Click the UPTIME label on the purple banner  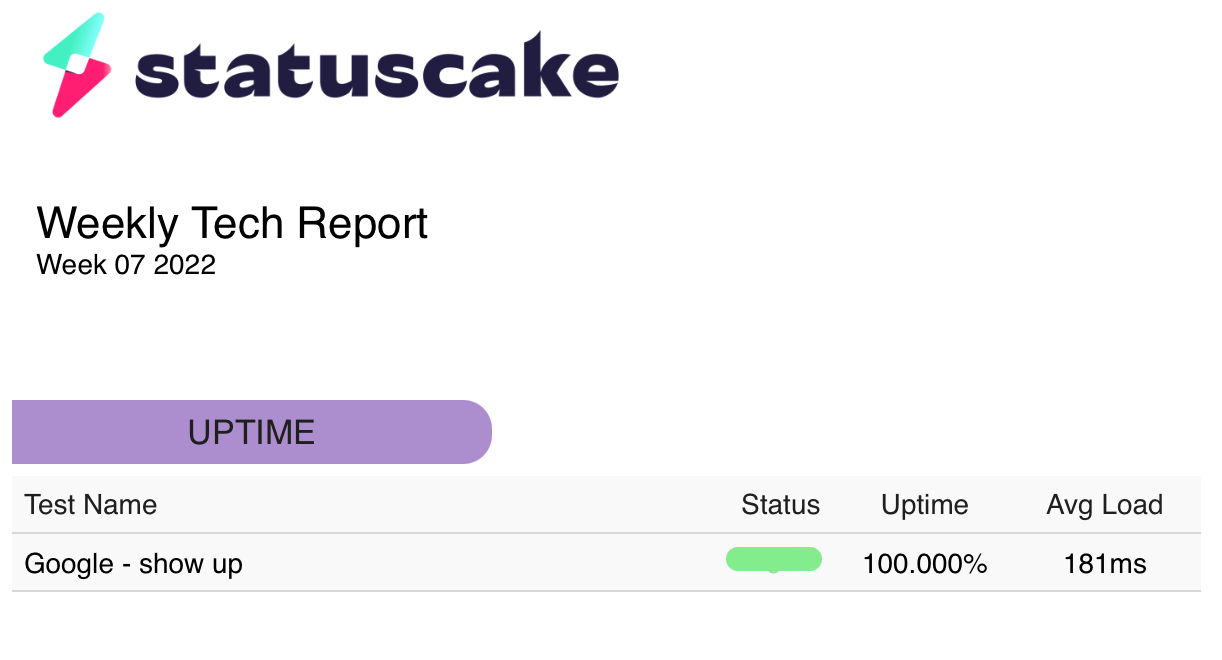(252, 432)
